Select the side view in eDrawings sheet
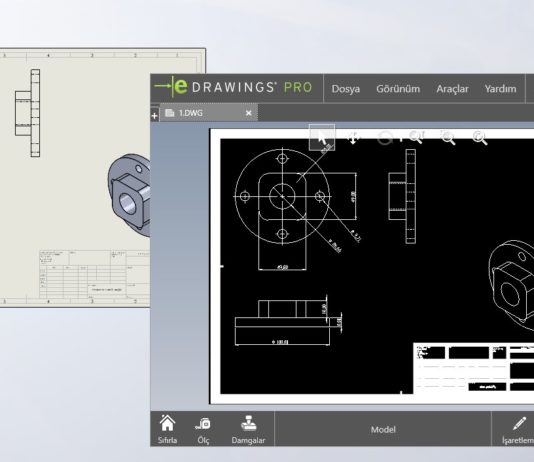The height and width of the screenshot is (462, 534). [x=402, y=196]
